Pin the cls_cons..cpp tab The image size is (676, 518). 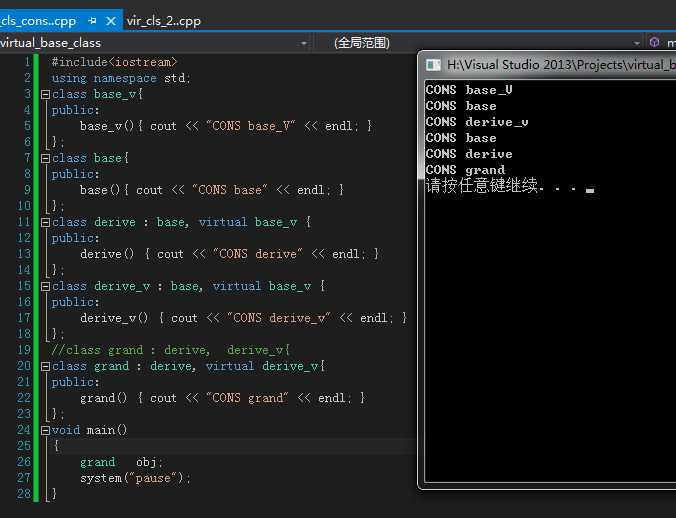[x=92, y=21]
